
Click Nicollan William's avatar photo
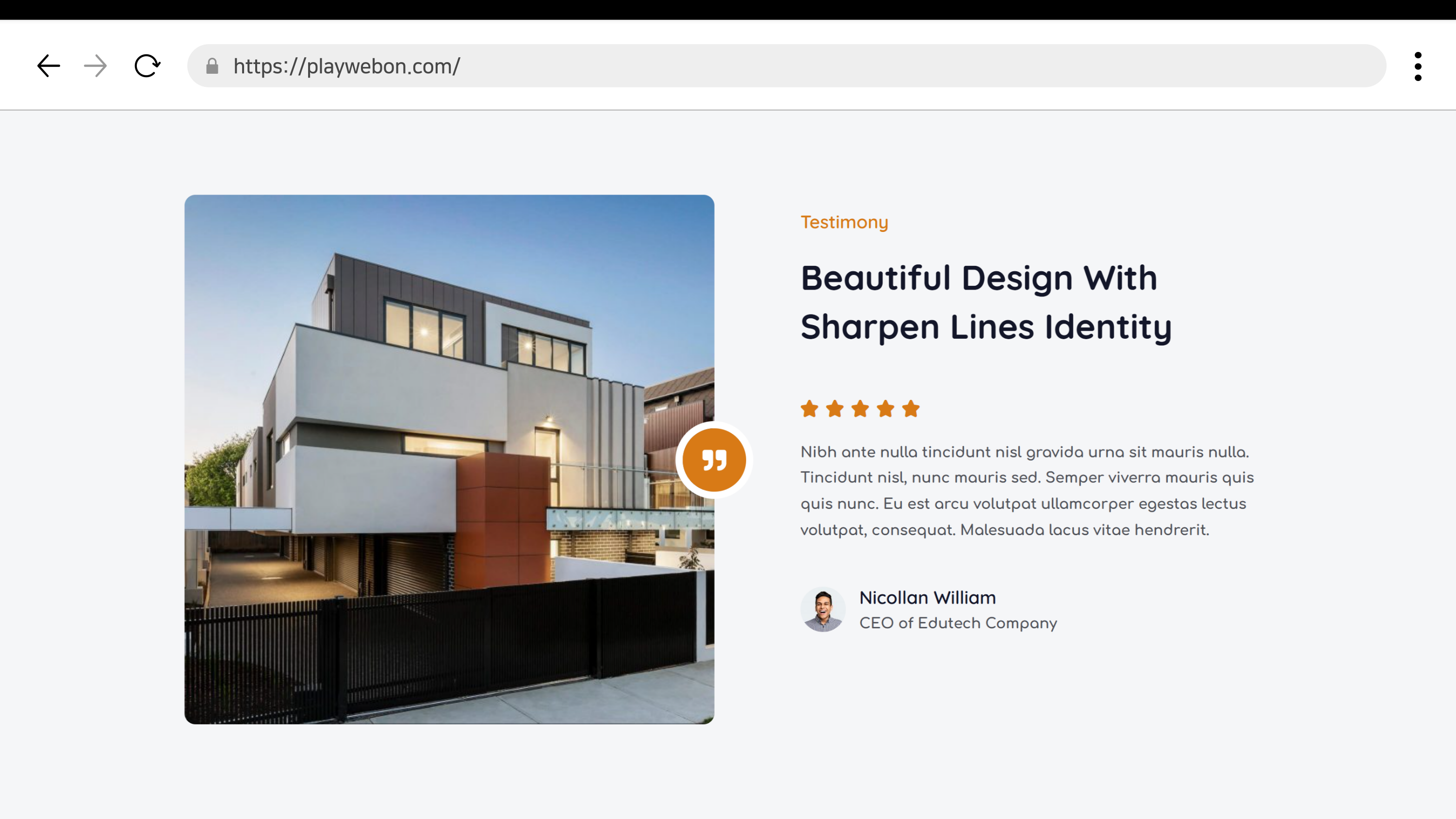(823, 609)
